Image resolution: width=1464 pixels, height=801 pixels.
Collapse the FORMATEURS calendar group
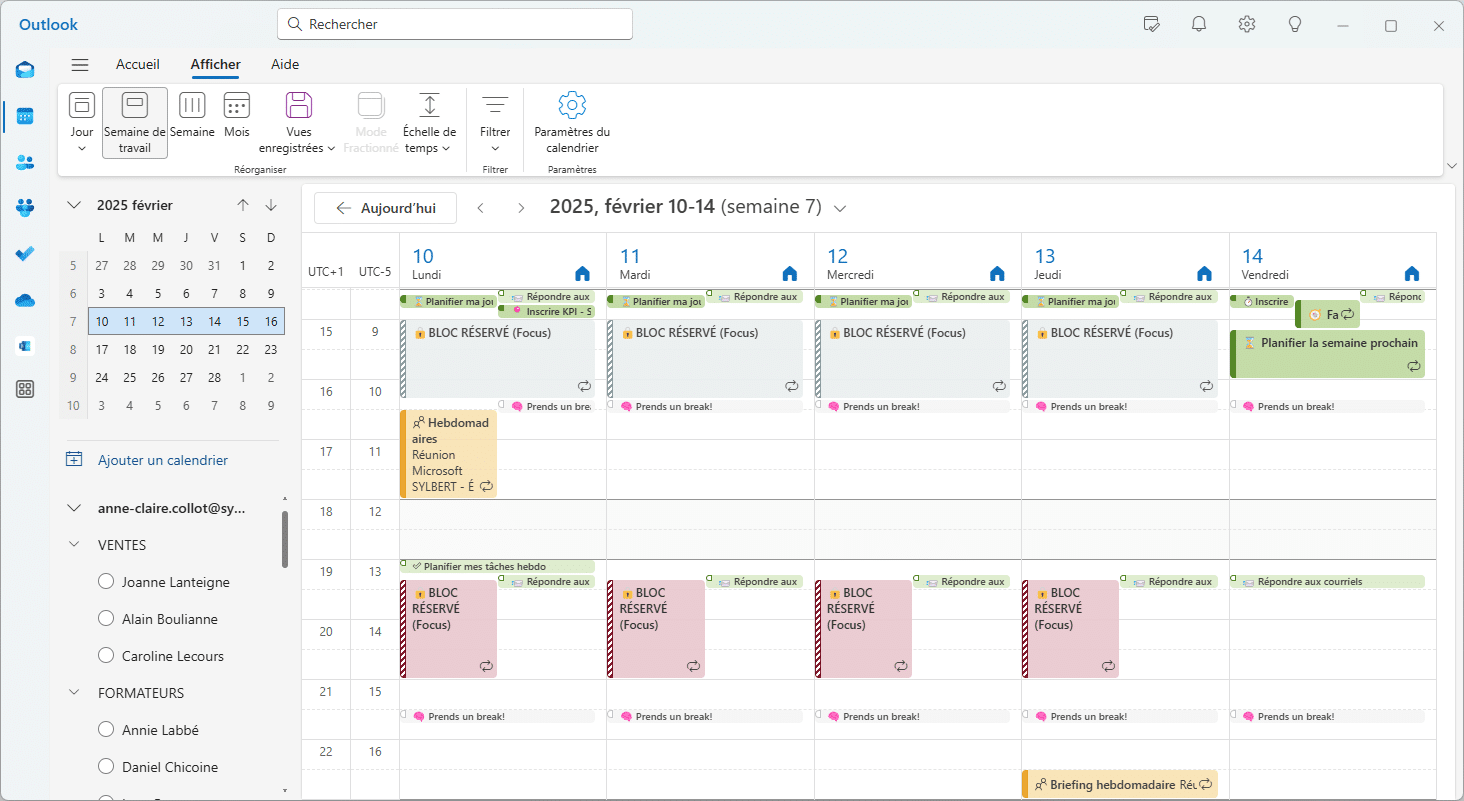tap(73, 693)
